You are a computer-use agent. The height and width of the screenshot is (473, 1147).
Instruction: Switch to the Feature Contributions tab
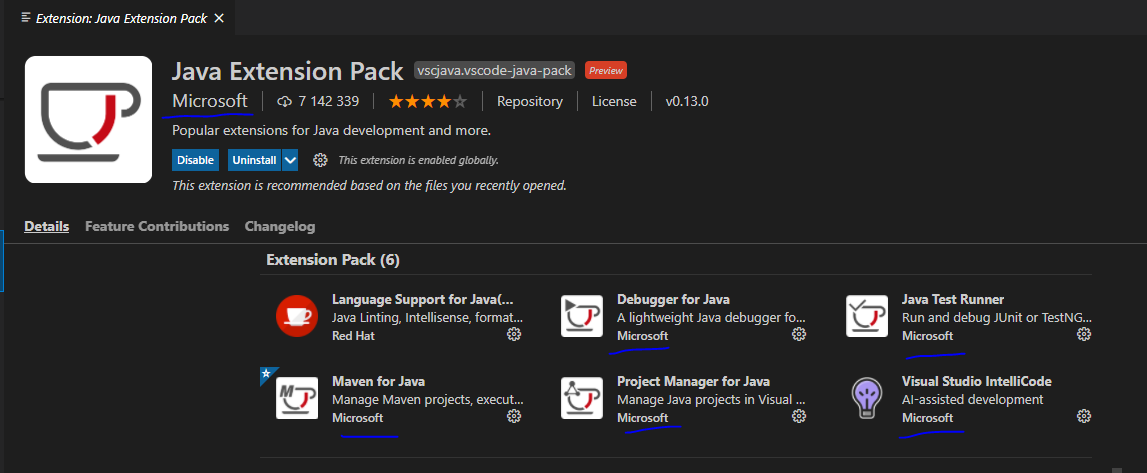click(x=157, y=227)
